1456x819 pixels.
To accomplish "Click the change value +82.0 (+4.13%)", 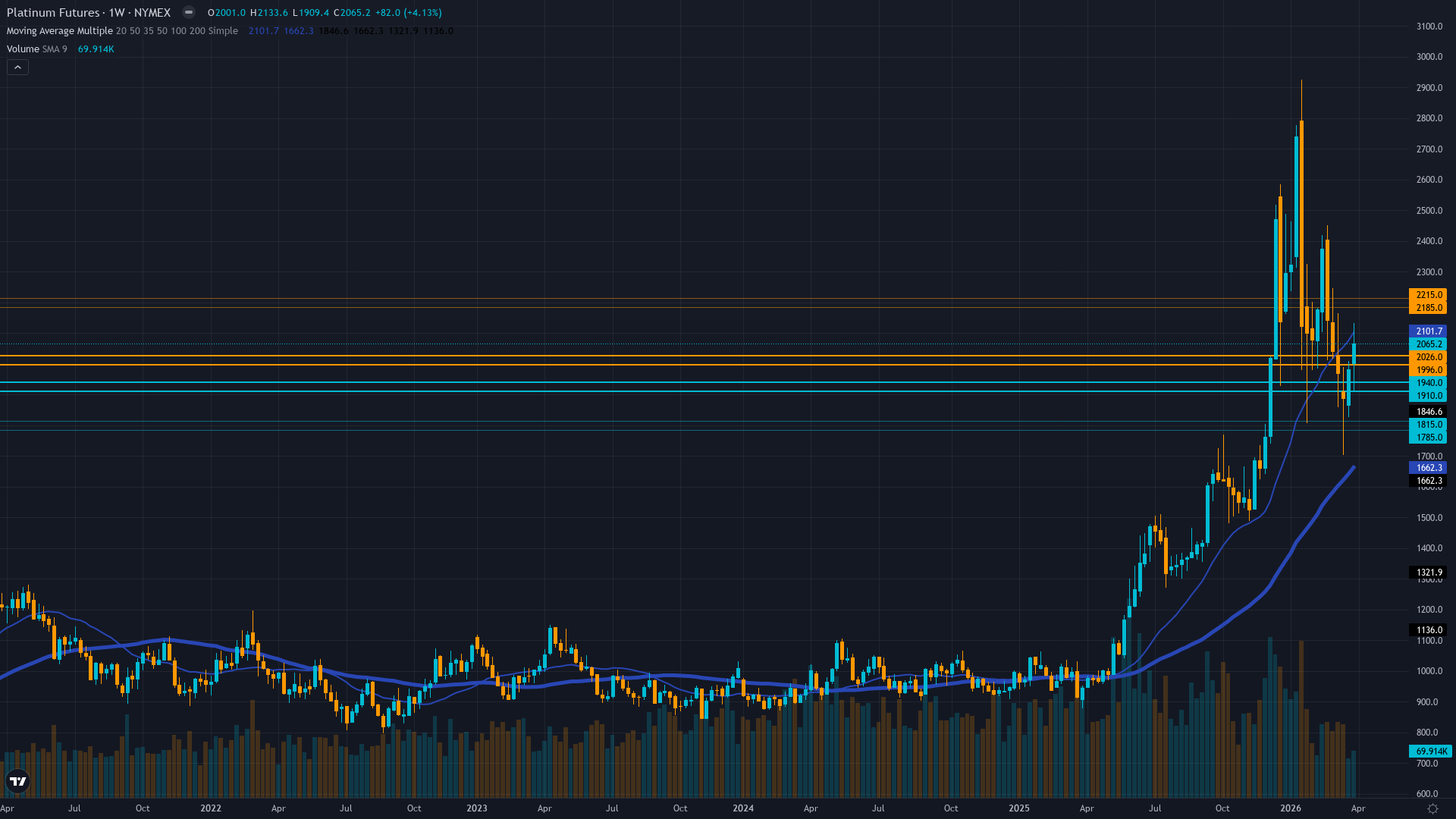I will click(409, 13).
